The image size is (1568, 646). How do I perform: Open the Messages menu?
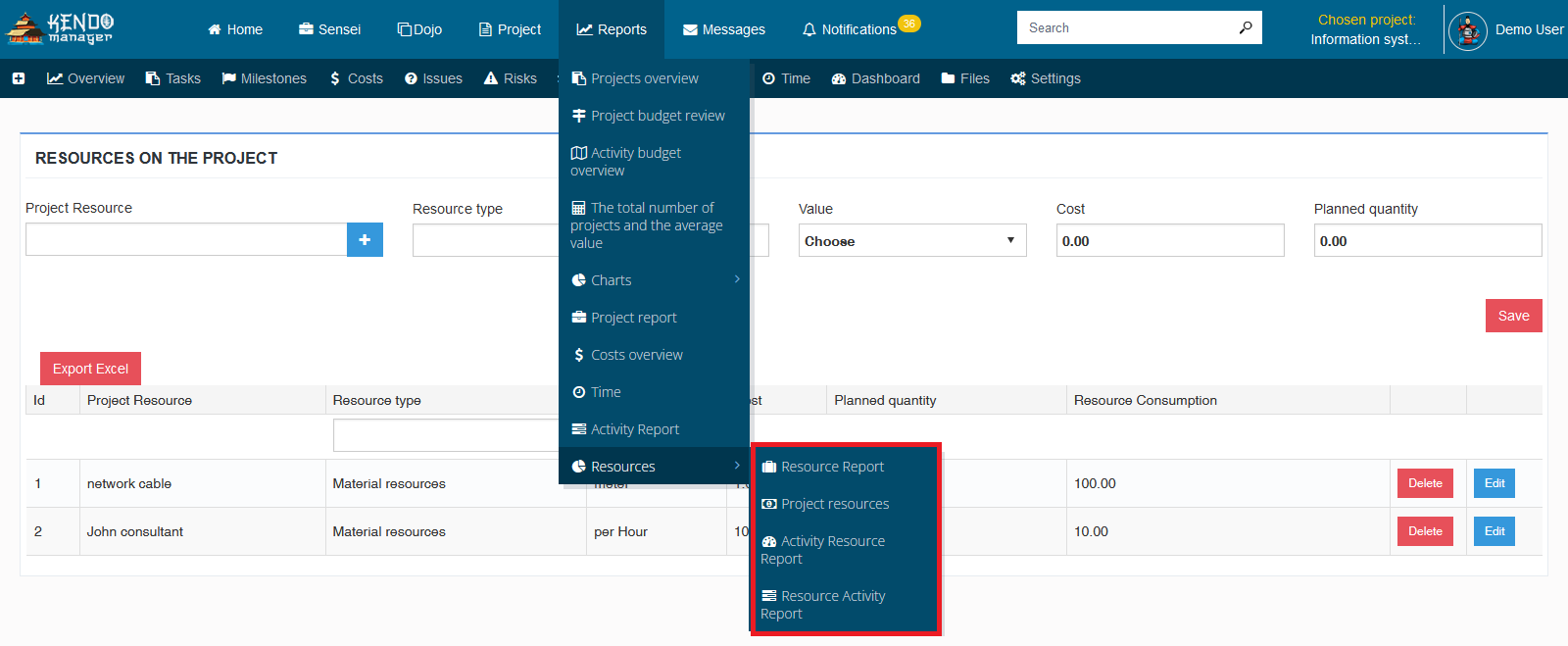tap(724, 29)
